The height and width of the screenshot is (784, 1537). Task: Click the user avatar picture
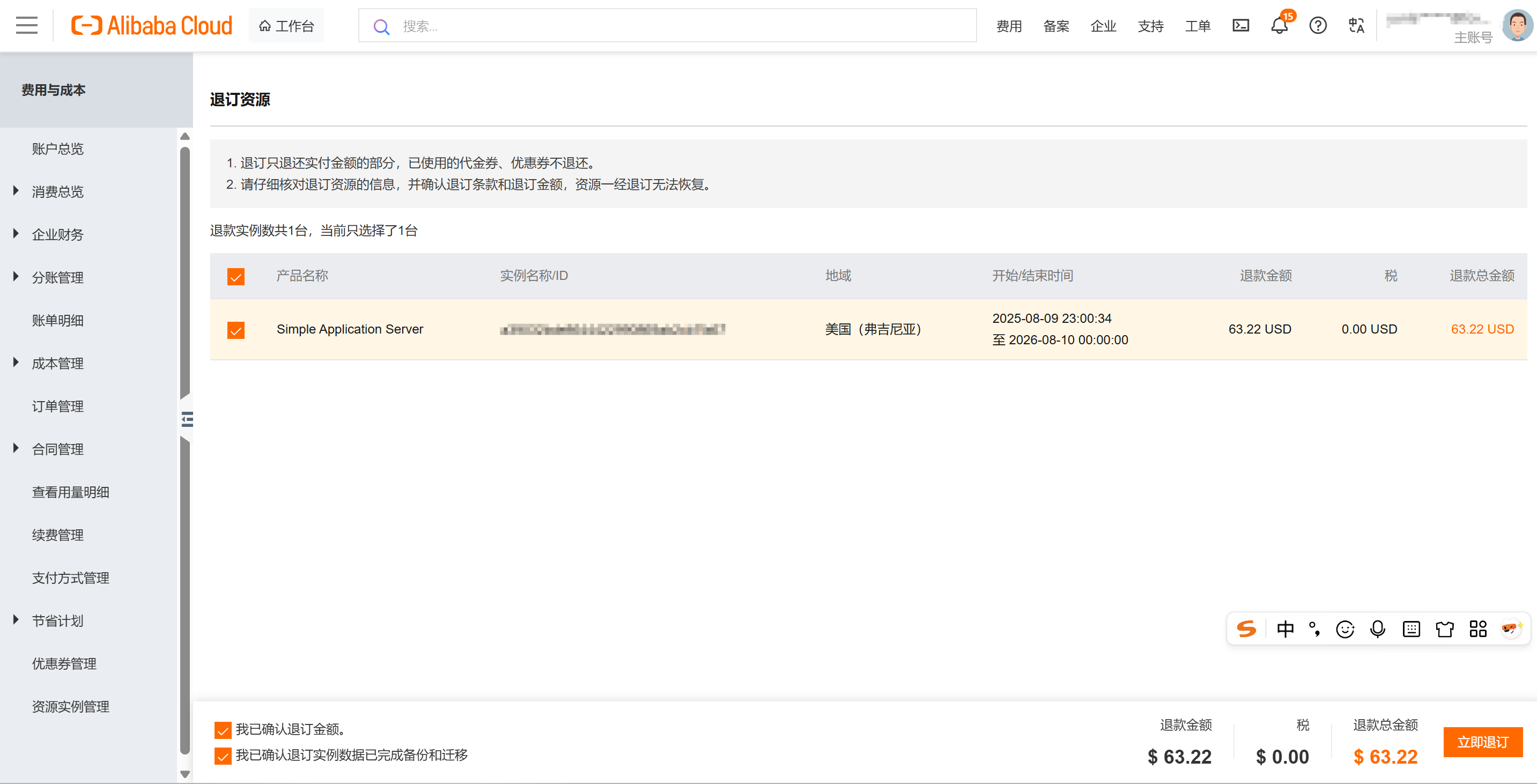[1517, 26]
